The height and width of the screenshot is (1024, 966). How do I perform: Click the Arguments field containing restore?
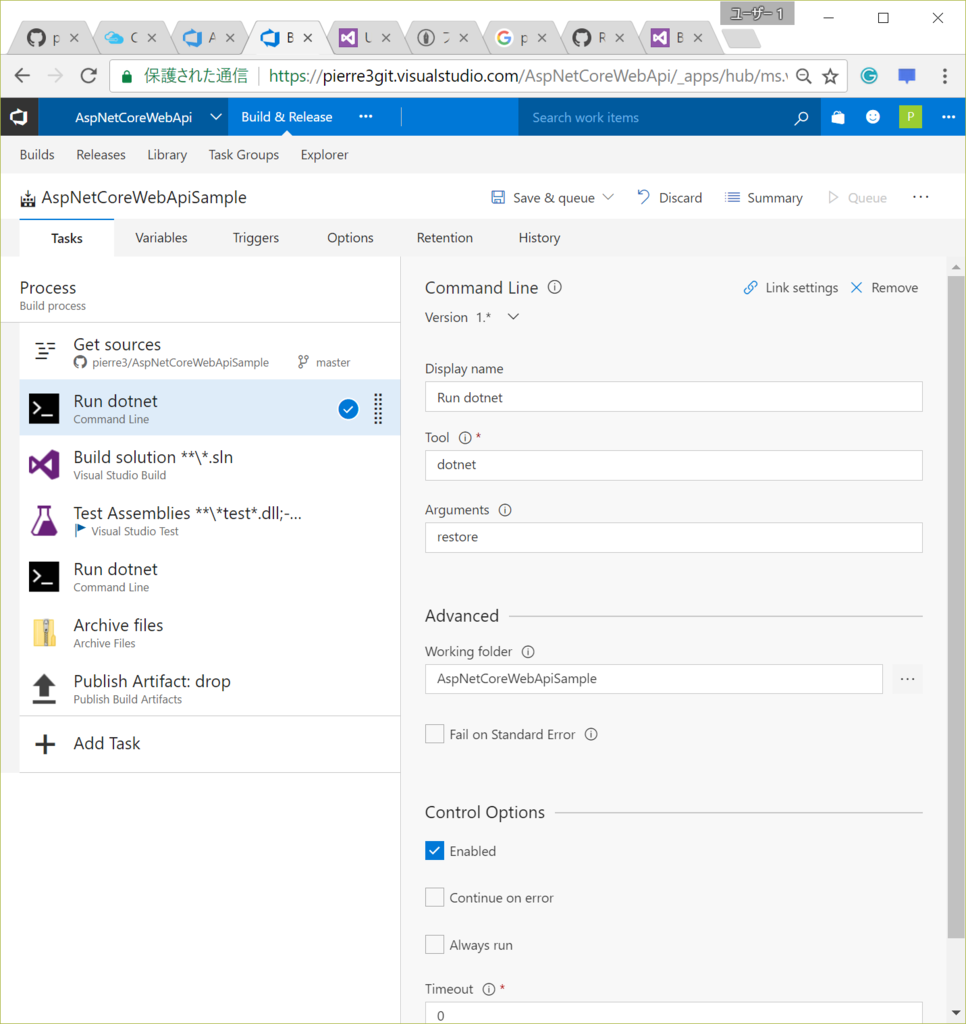pyautogui.click(x=673, y=537)
